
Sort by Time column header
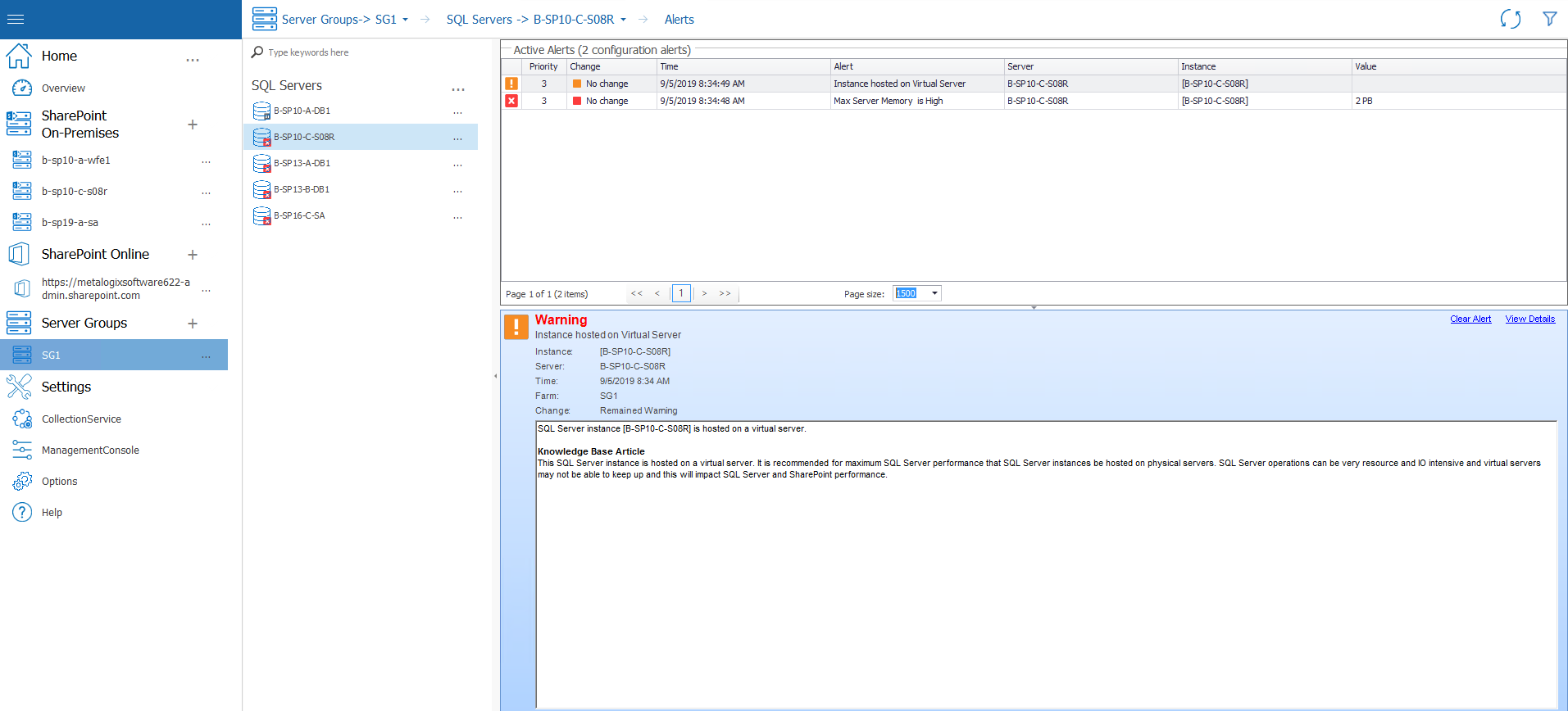[743, 66]
